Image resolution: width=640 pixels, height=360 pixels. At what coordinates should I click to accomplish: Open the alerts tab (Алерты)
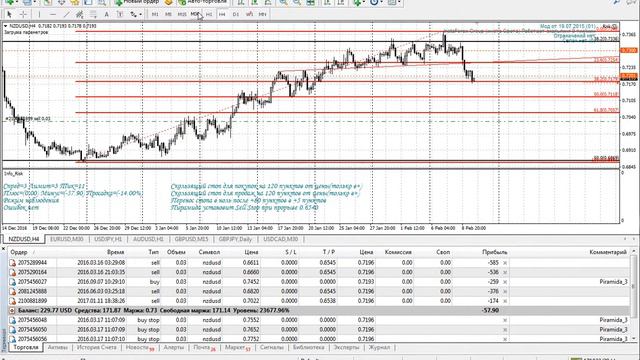173,347
